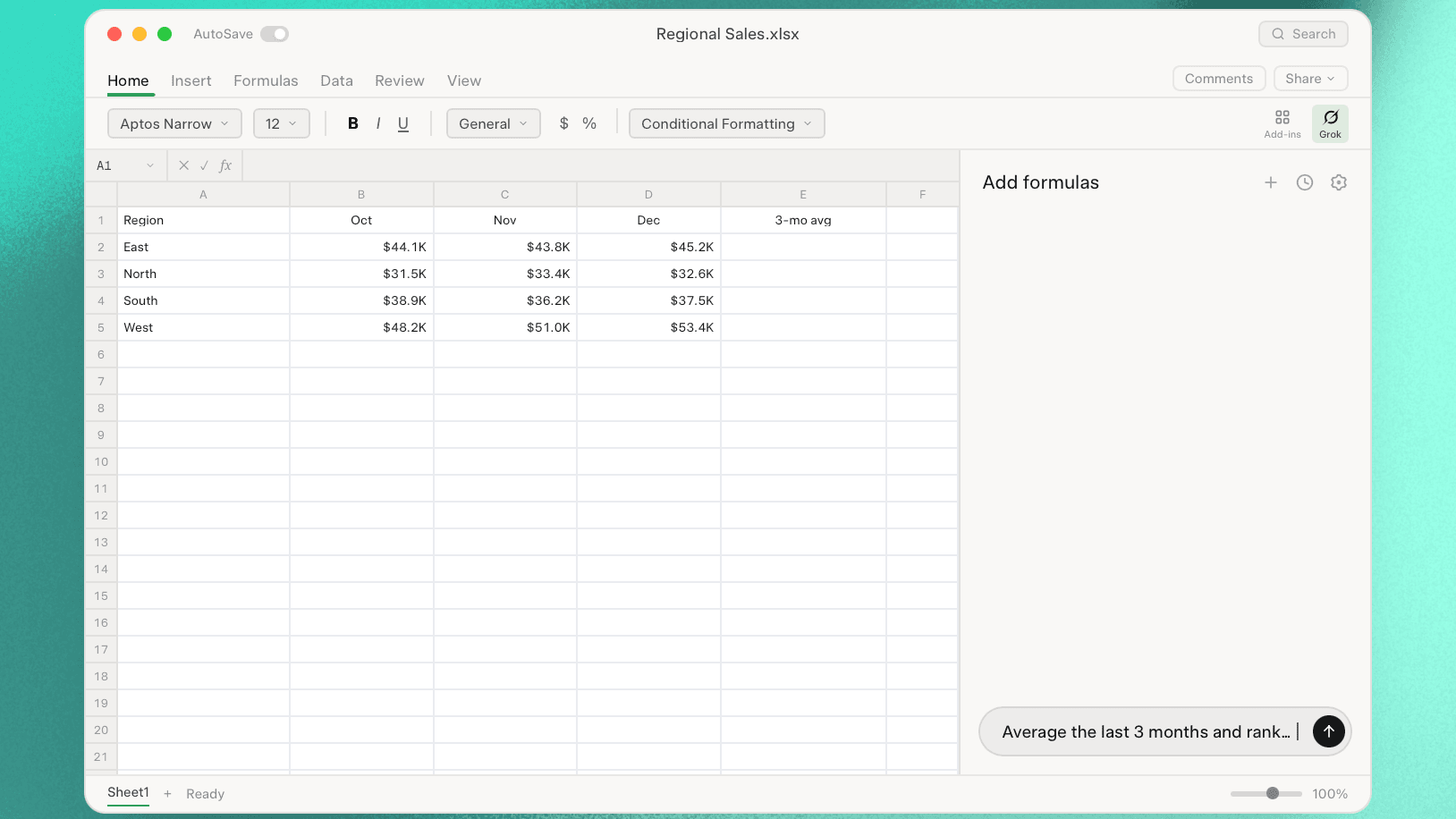Confirm formula bar entry with checkmark
This screenshot has width=1456, height=819.
tap(205, 165)
